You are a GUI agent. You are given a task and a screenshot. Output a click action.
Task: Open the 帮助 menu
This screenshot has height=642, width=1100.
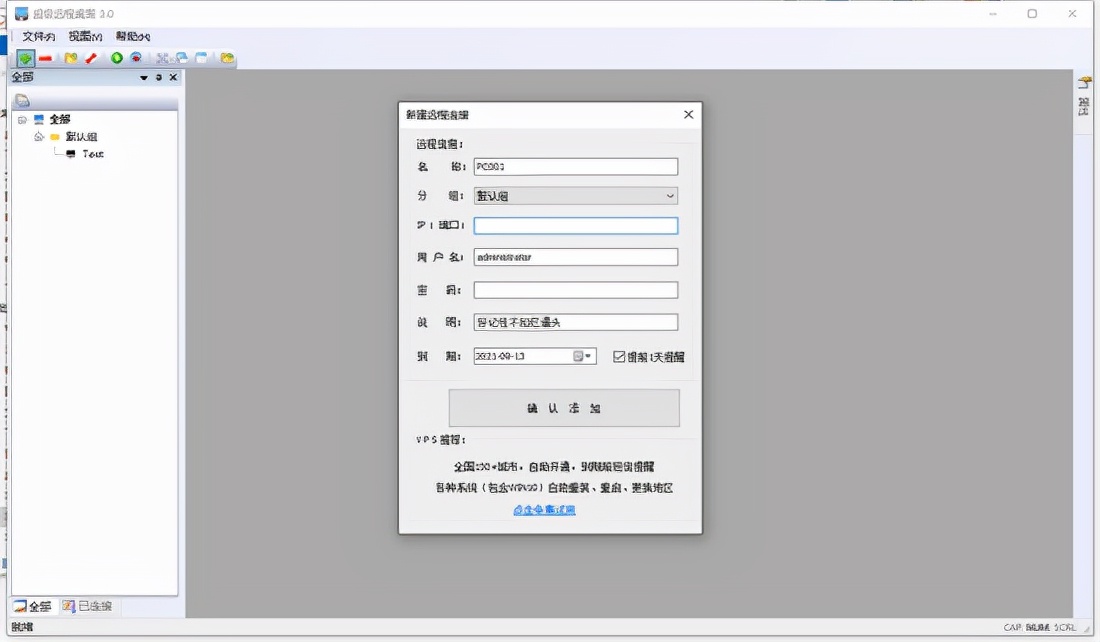133,36
